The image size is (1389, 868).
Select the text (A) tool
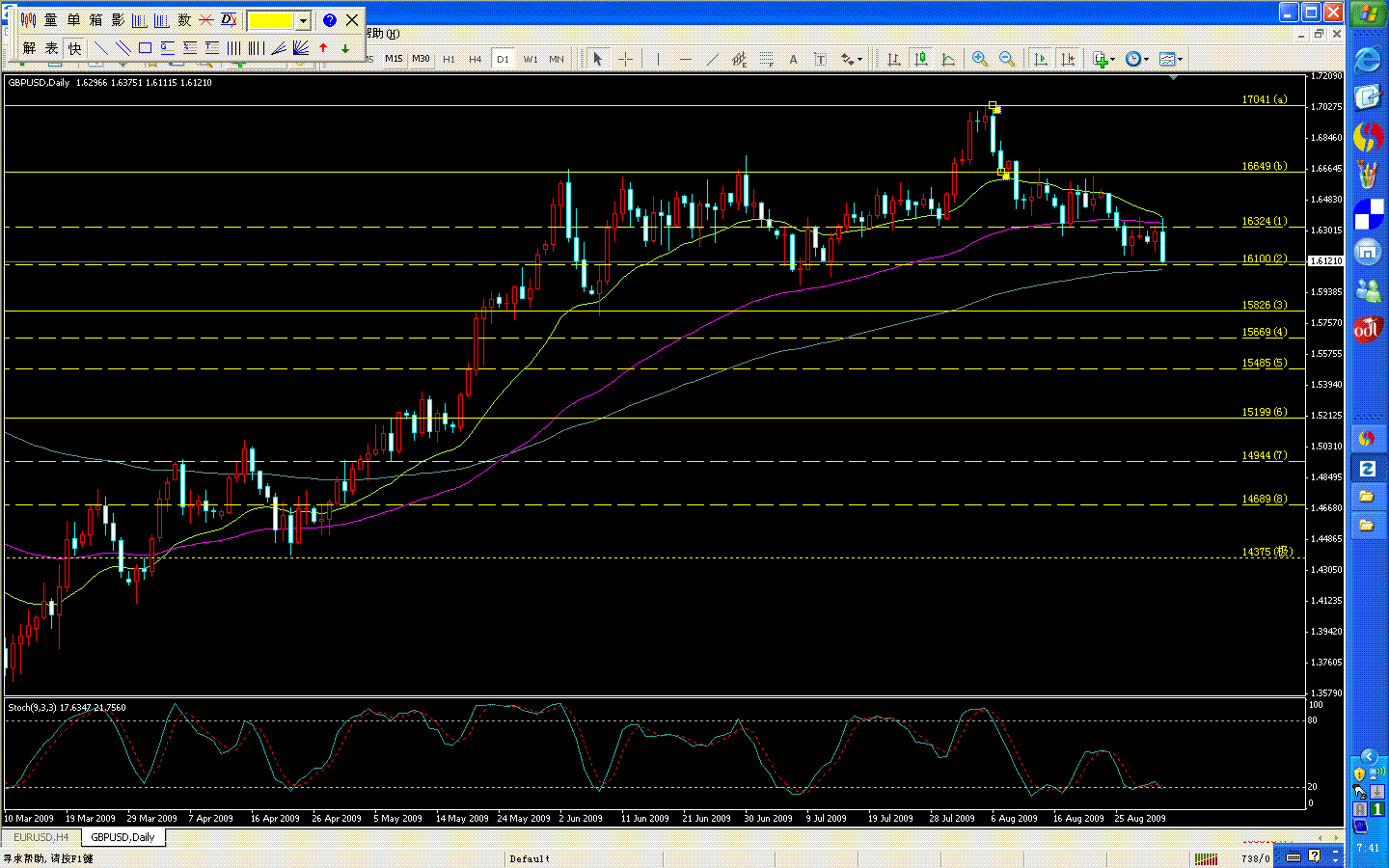coord(793,59)
